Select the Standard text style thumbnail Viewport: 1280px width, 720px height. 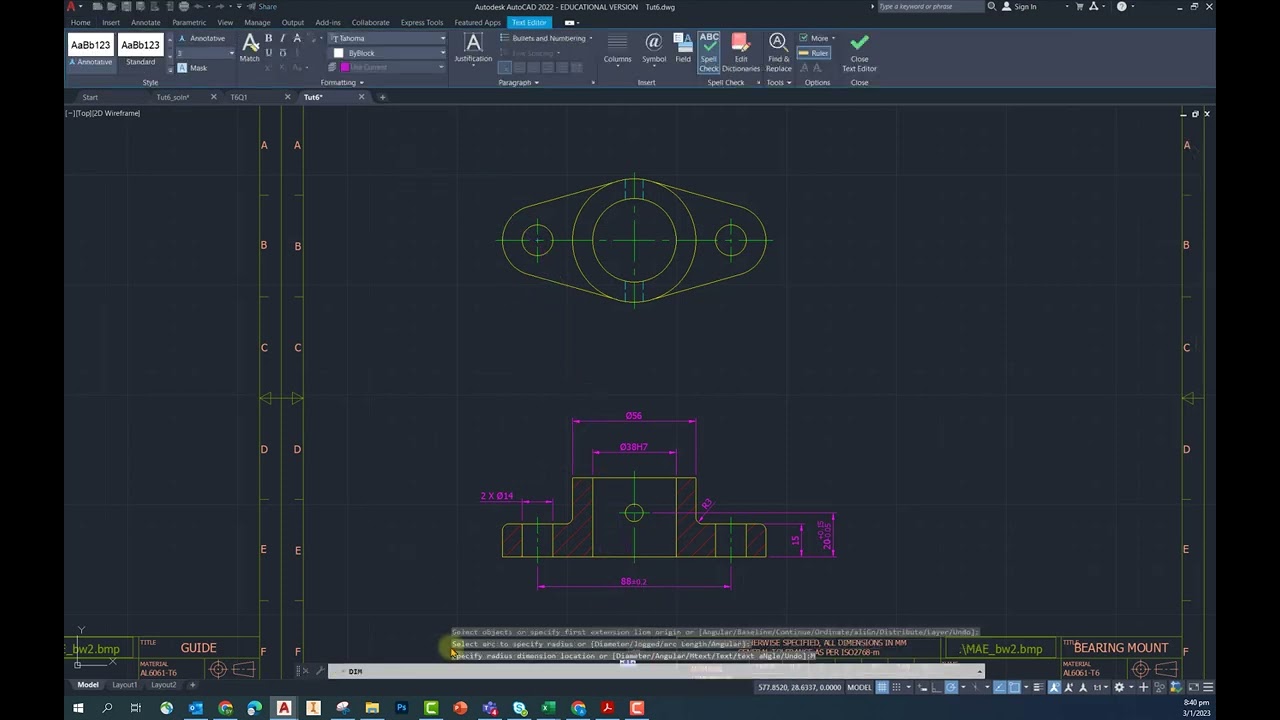tap(140, 50)
